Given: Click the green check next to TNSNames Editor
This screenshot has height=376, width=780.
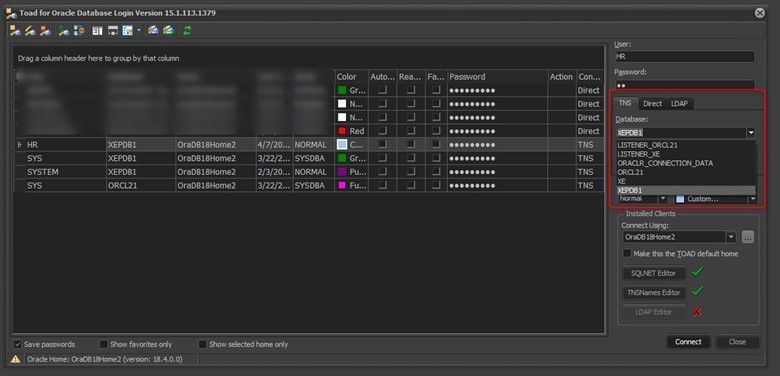Looking at the screenshot, I should (698, 291).
